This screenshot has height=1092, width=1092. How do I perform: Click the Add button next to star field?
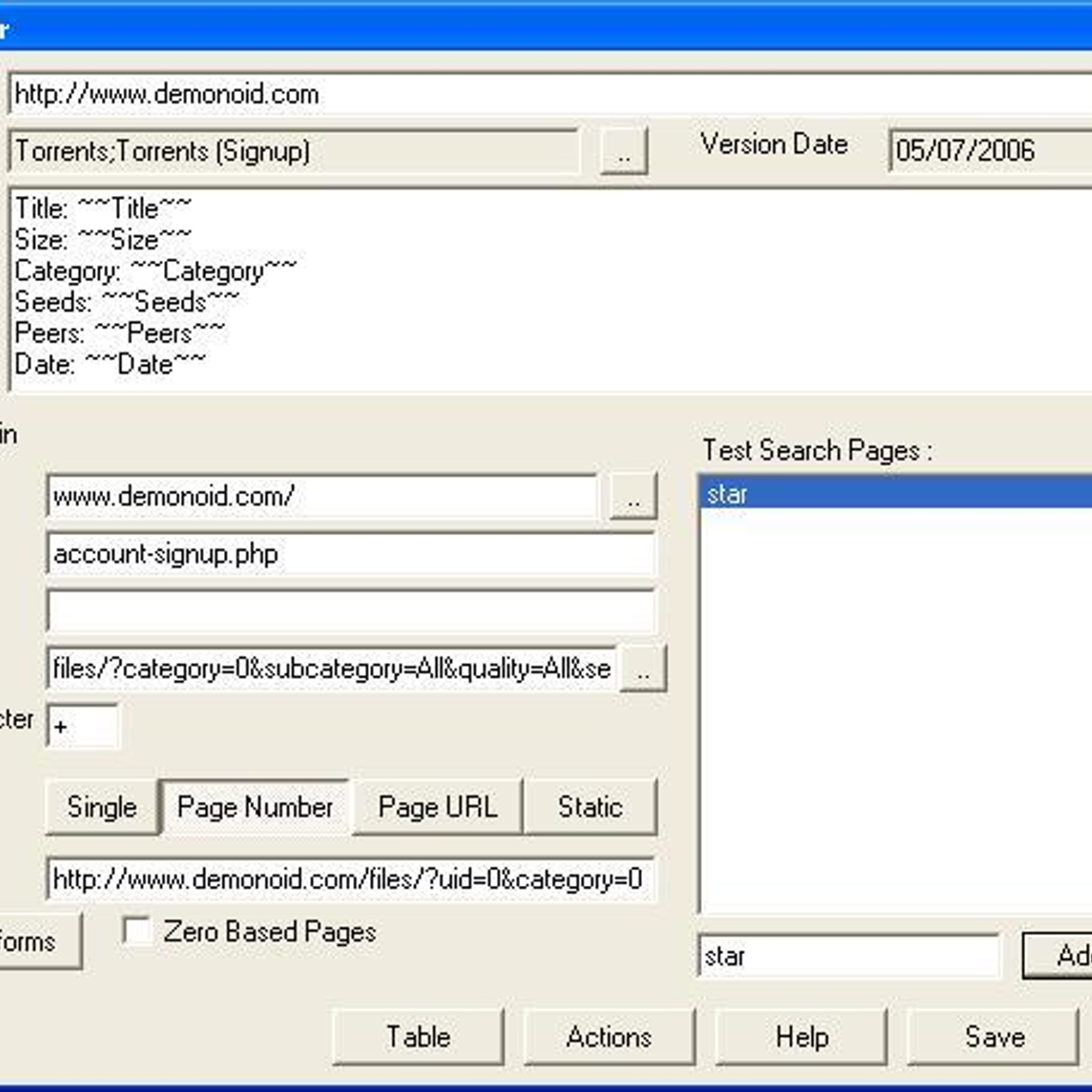coord(1058,955)
